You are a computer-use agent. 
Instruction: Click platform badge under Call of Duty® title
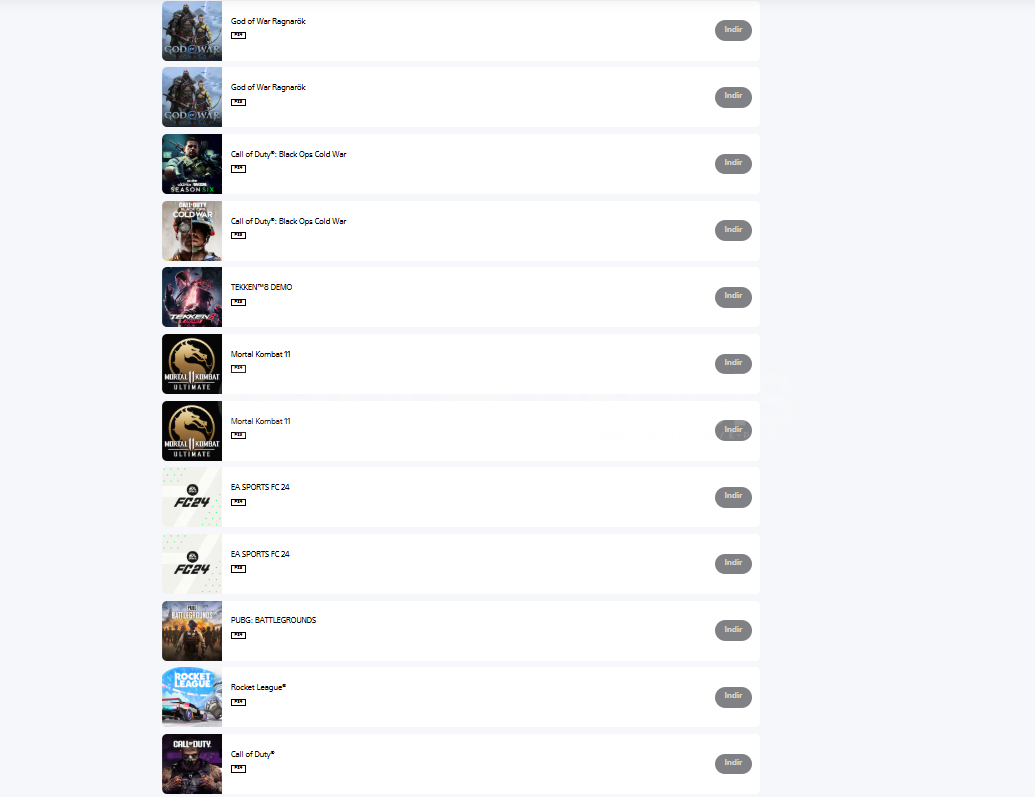[x=238, y=769]
